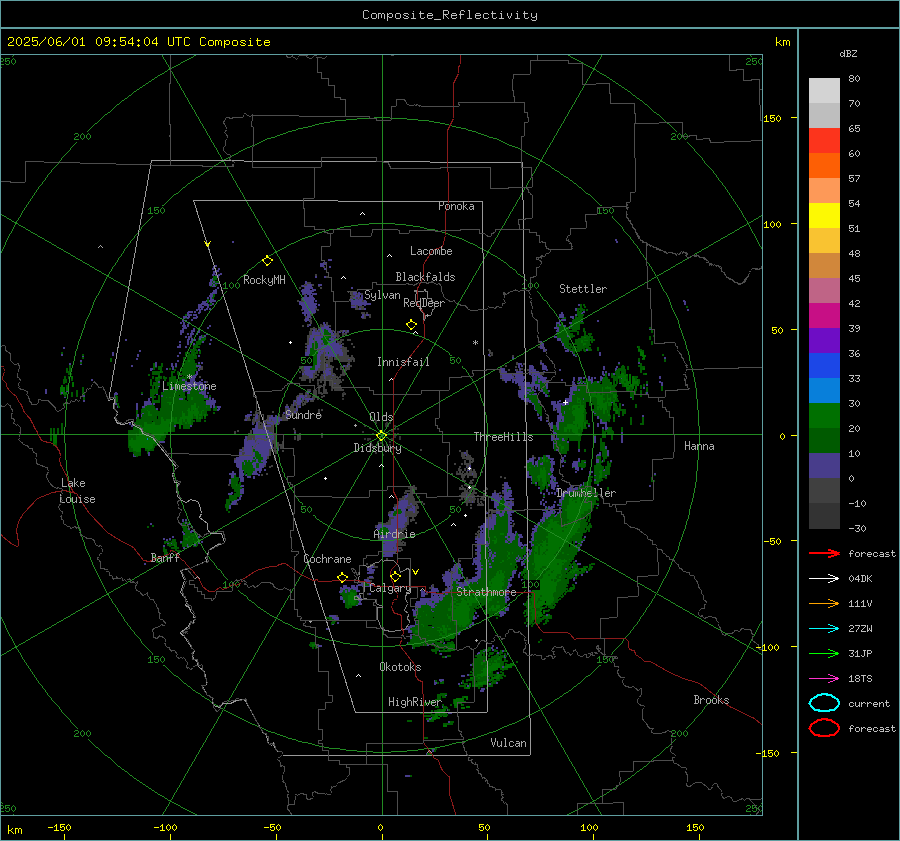Click the Banff label
Screen dimensions: 900x841
click(165, 557)
